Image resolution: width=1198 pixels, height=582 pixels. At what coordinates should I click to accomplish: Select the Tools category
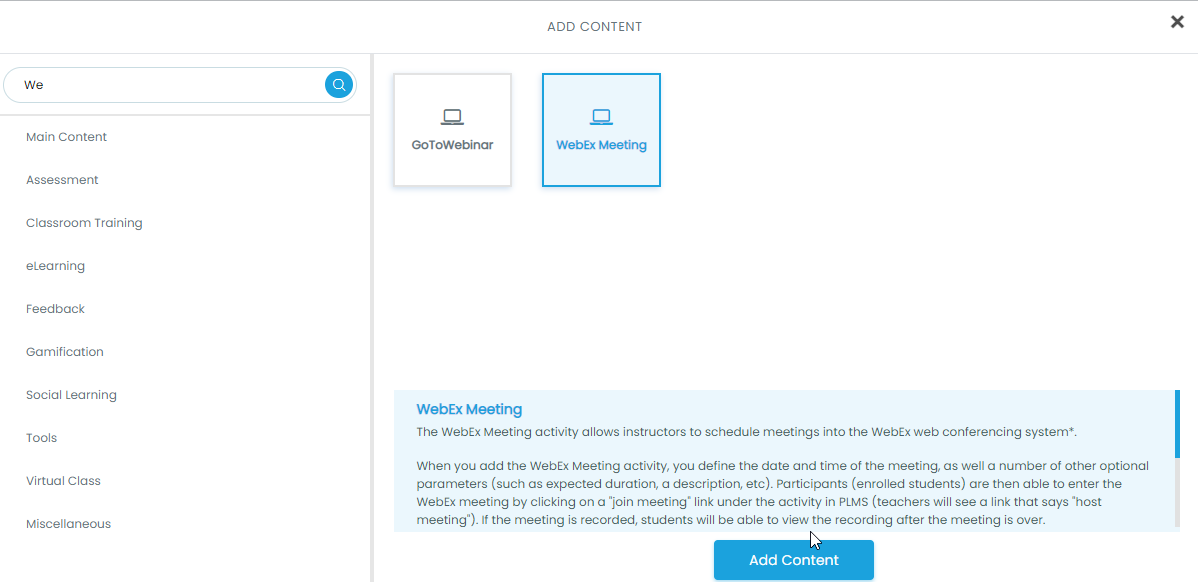pos(41,438)
